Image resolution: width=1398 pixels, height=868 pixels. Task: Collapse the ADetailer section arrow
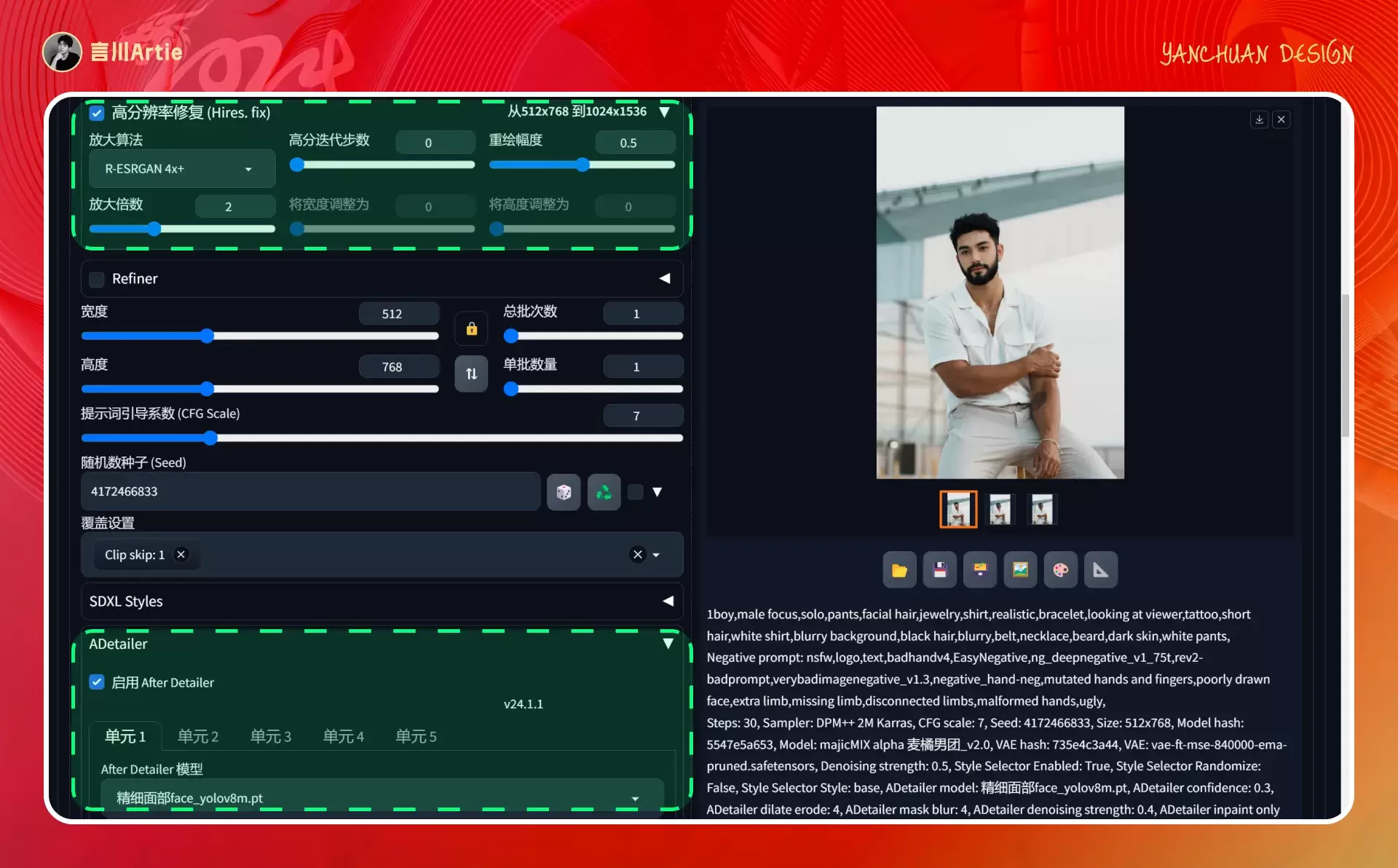(668, 644)
